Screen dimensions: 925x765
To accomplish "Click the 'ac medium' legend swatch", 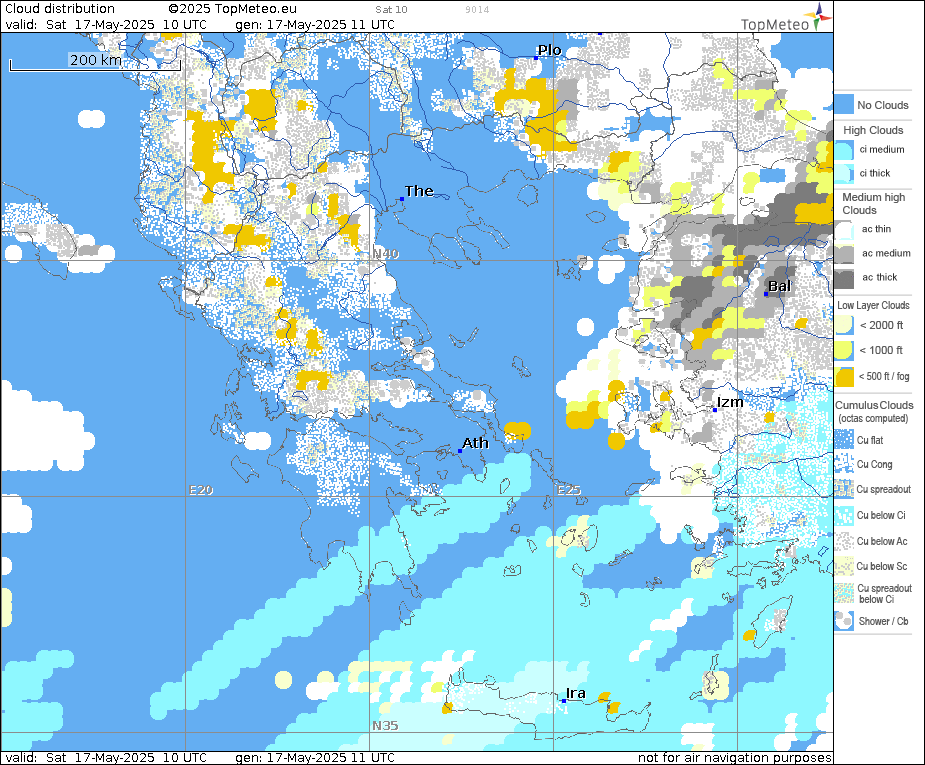I will tap(844, 254).
